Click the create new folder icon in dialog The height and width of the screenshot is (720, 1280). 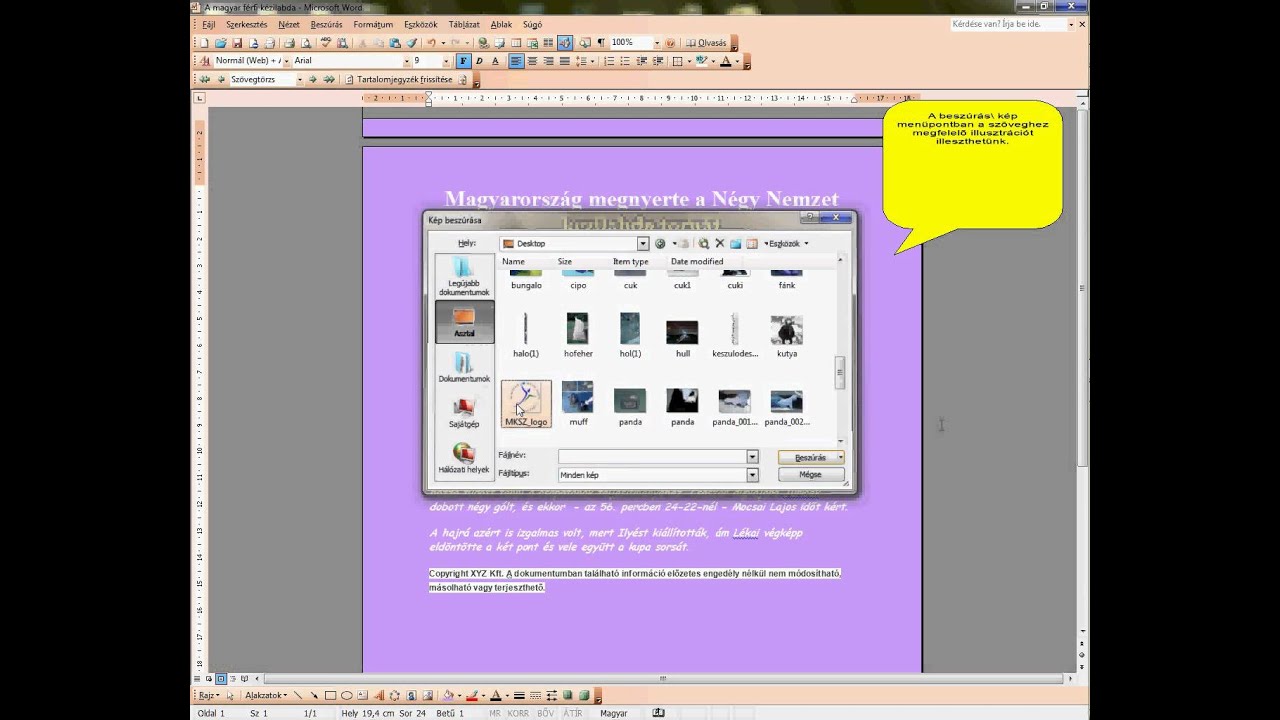735,243
